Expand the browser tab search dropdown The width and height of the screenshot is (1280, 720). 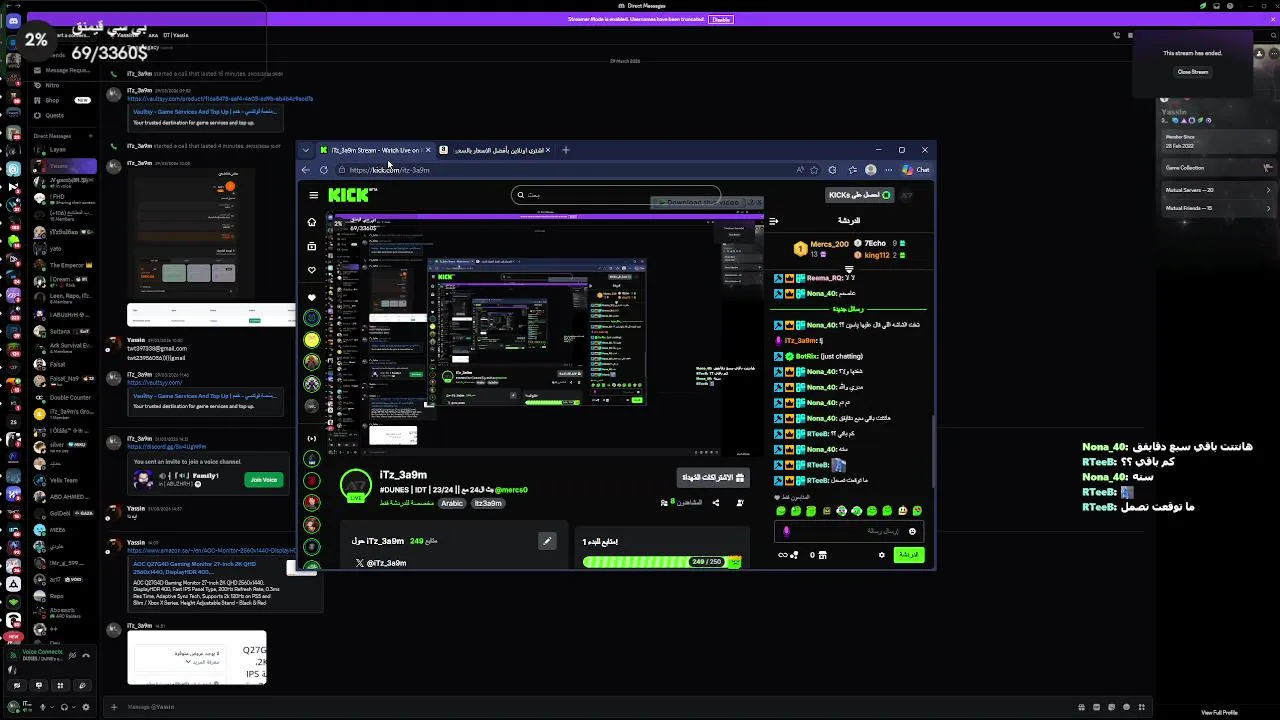[x=306, y=150]
